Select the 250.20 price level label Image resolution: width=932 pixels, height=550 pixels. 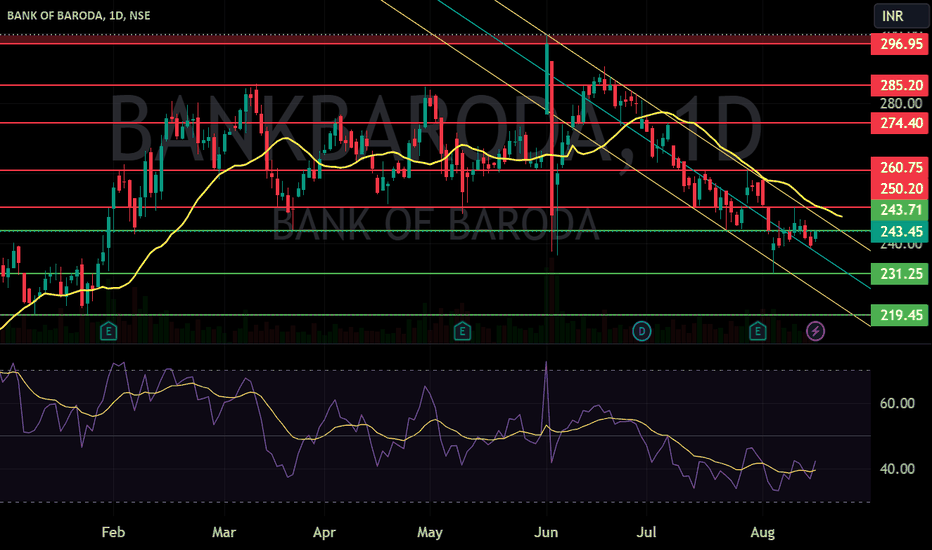pos(900,189)
